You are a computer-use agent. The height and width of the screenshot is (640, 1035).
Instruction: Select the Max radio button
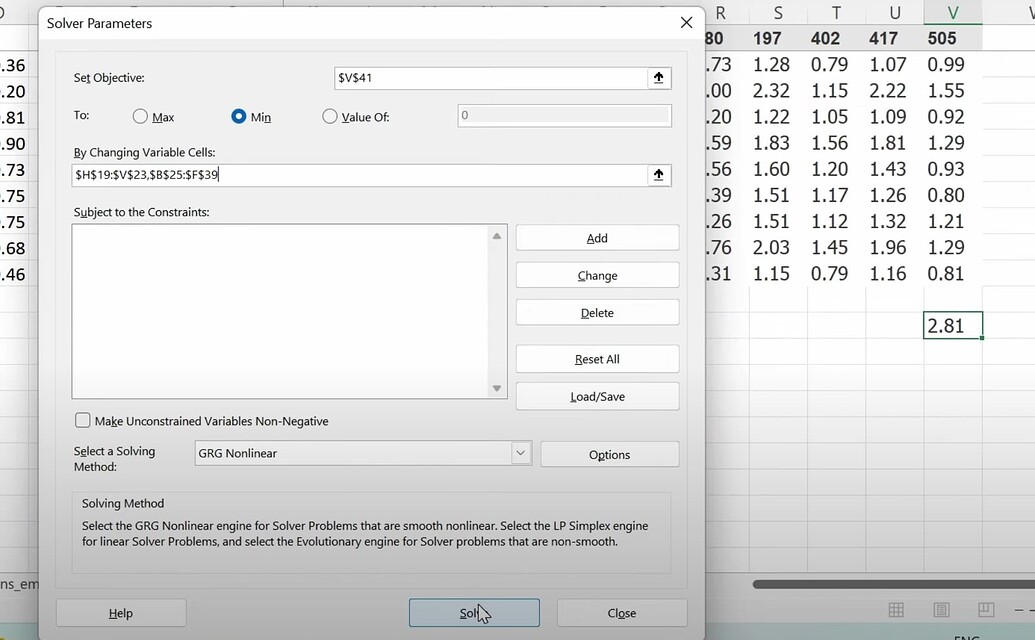point(140,117)
